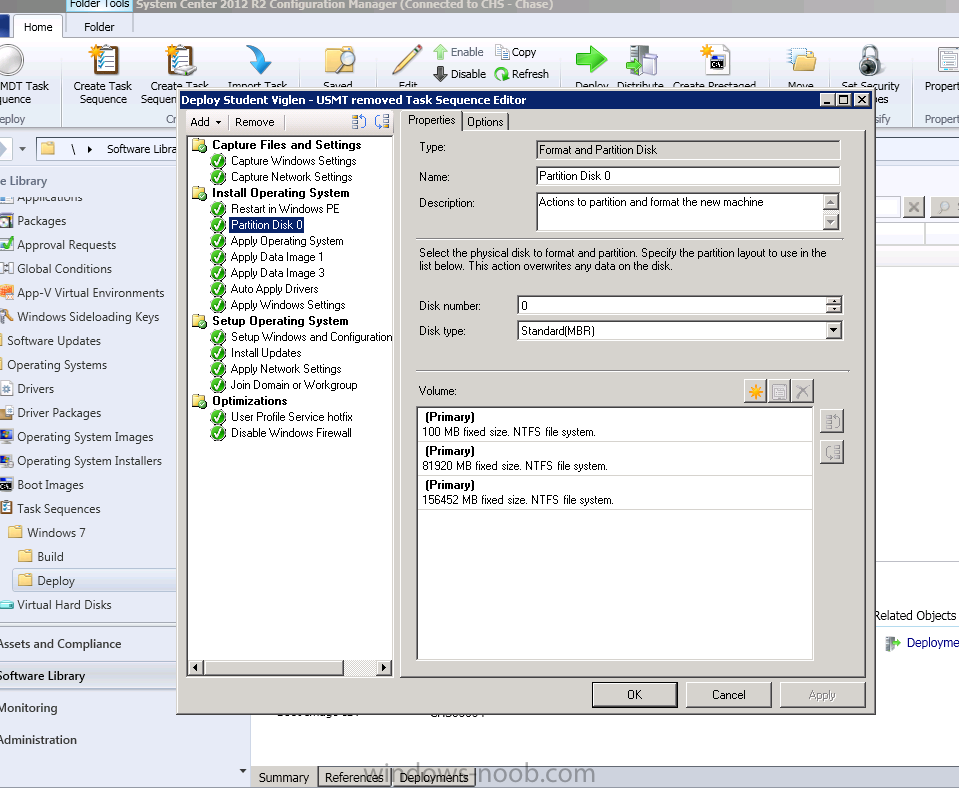
Task: Switch to Monitoring workspace
Action: [x=29, y=708]
